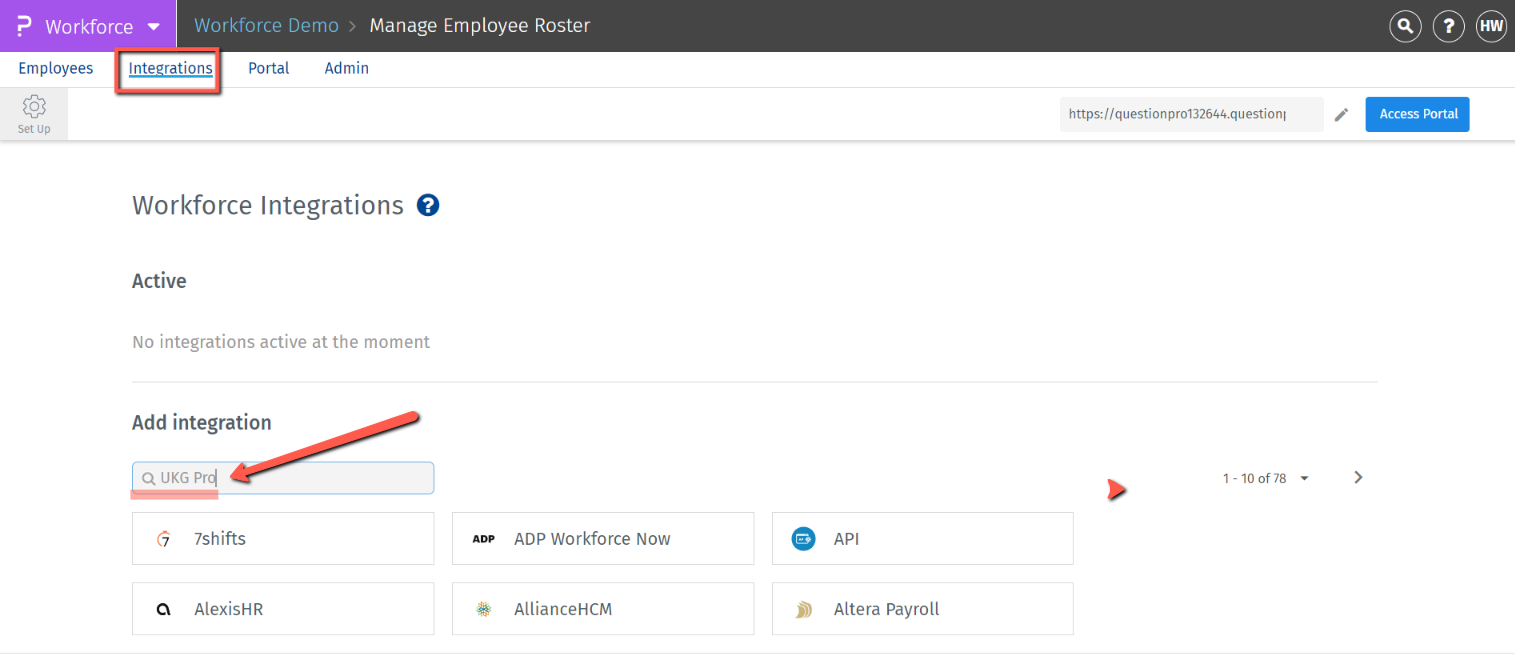Click the search magnifier icon in header
The height and width of the screenshot is (666, 1515).
click(x=1405, y=27)
